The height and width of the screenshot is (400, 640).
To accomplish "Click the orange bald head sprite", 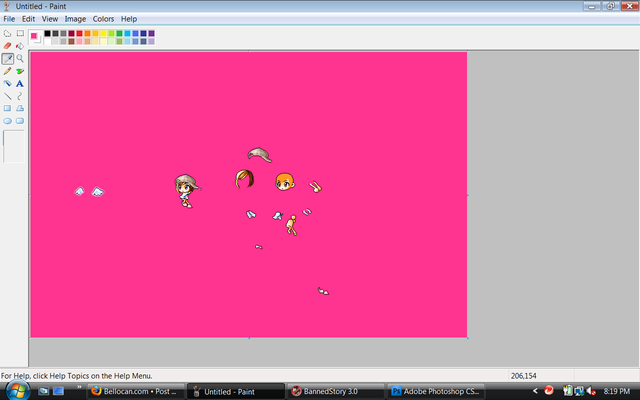I will [x=285, y=182].
